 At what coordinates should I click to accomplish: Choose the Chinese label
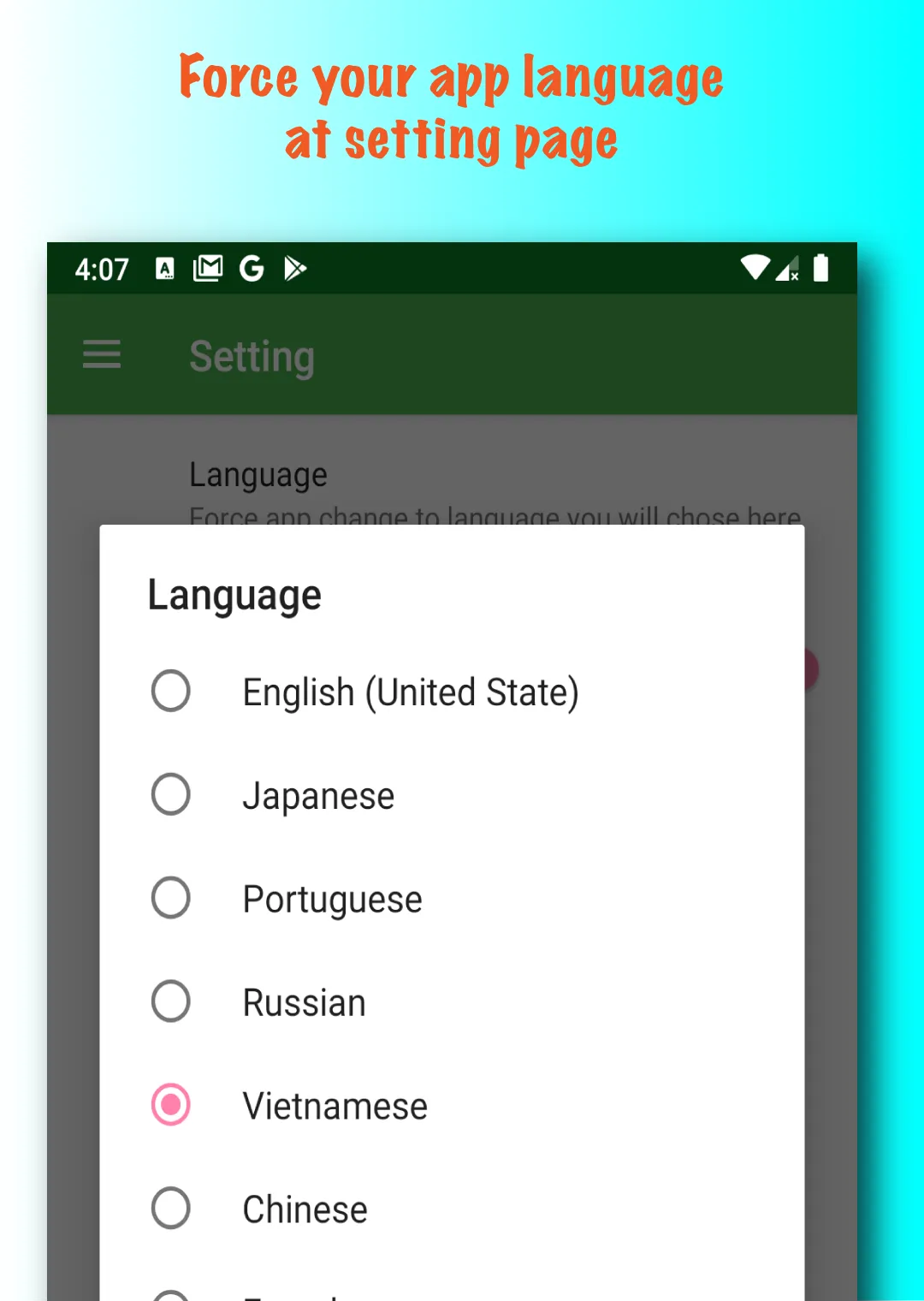[305, 1210]
